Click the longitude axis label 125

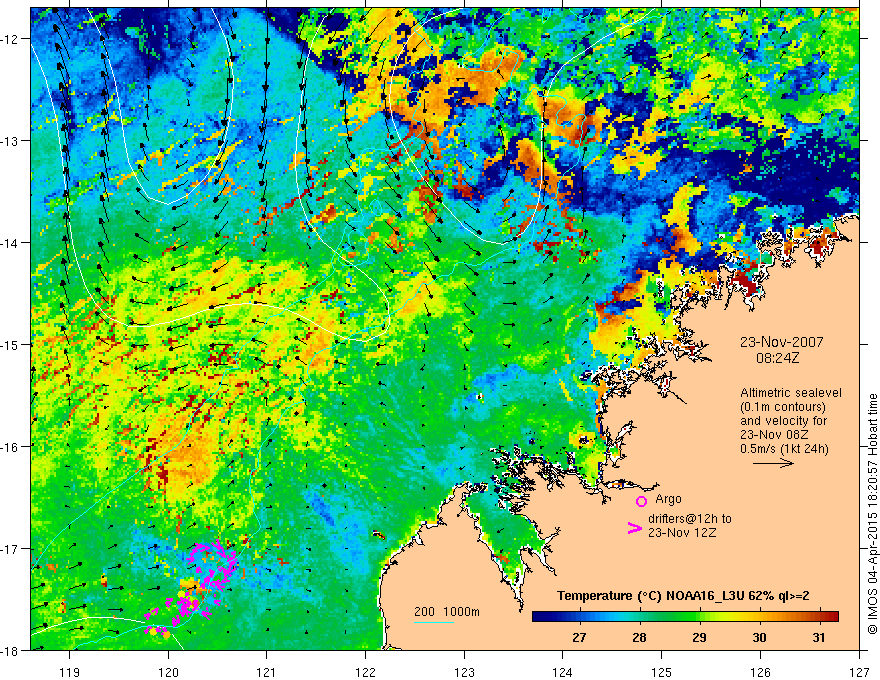(x=662, y=672)
